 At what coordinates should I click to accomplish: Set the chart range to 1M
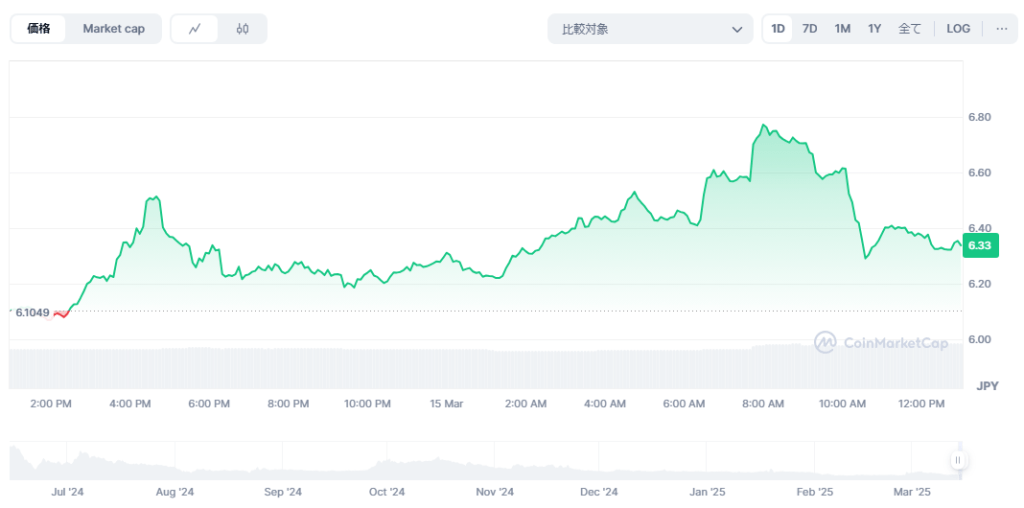842,29
